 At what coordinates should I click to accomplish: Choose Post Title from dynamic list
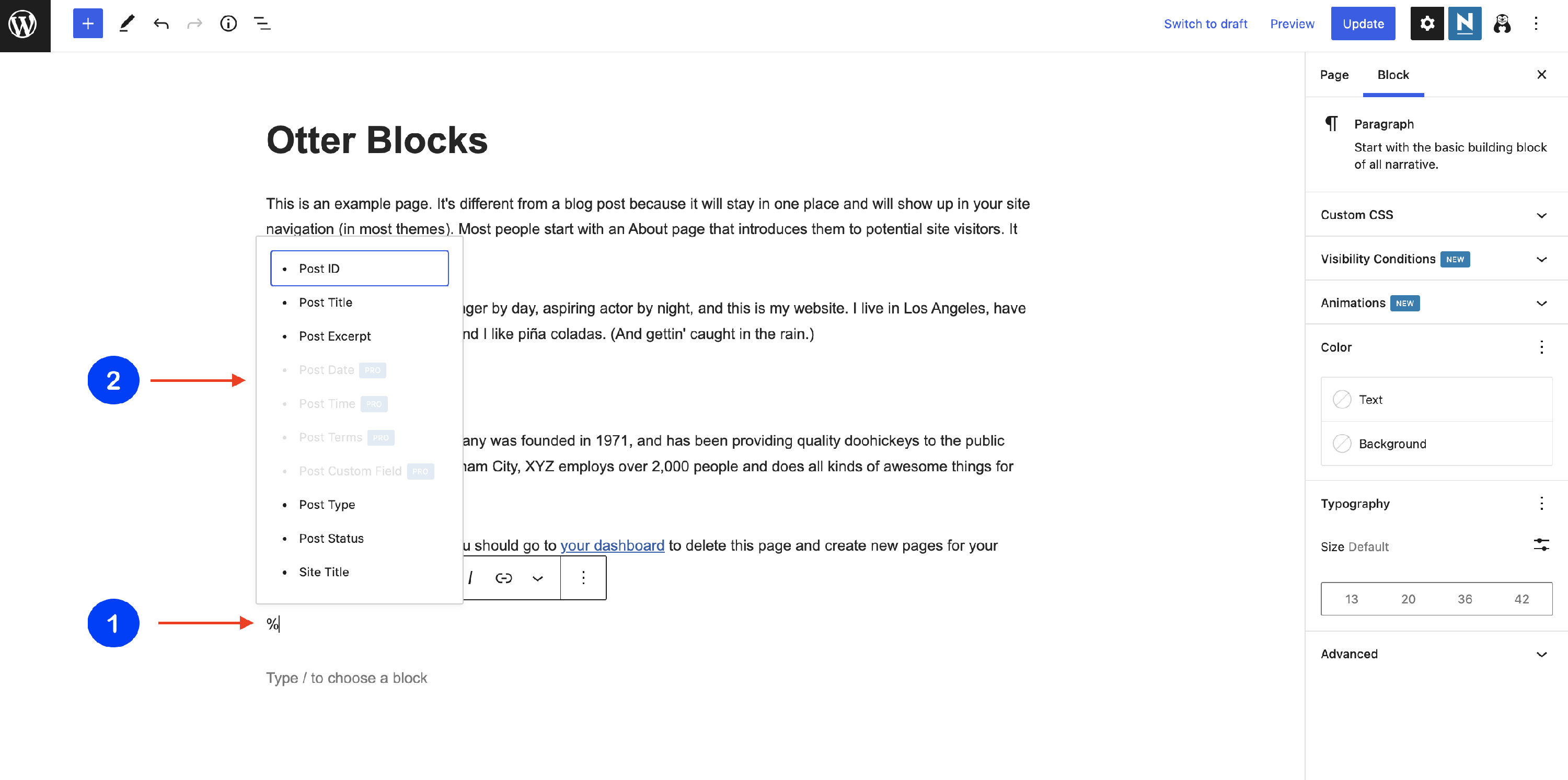click(326, 302)
